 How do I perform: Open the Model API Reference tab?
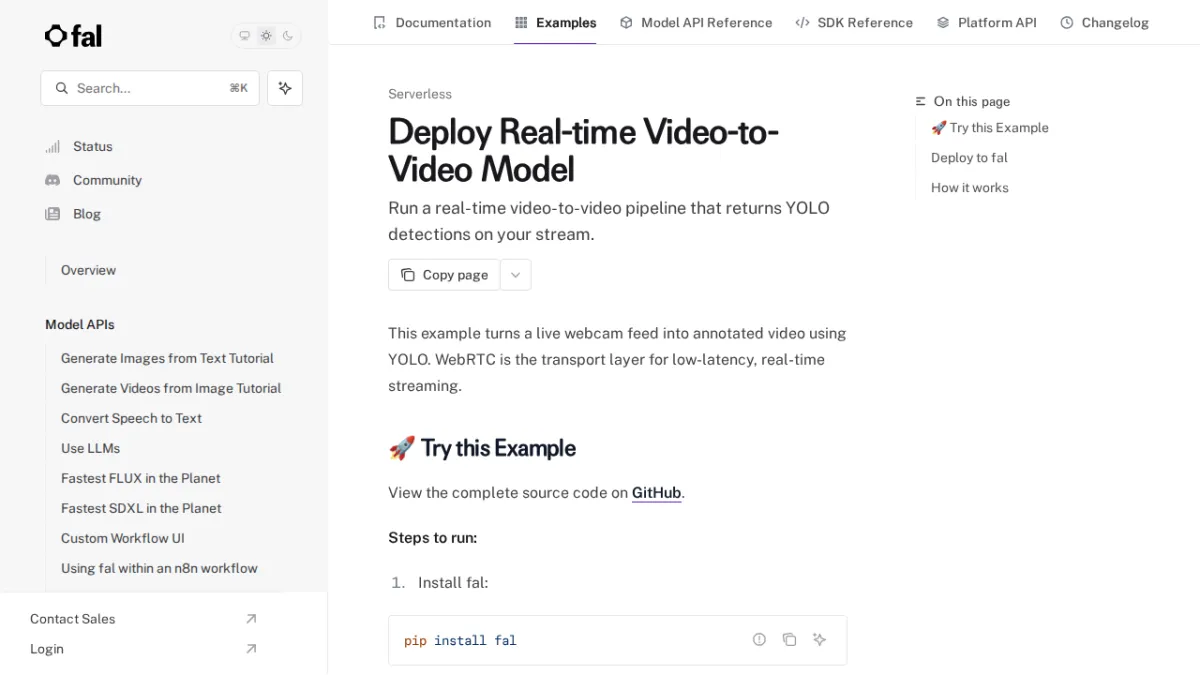coord(696,22)
